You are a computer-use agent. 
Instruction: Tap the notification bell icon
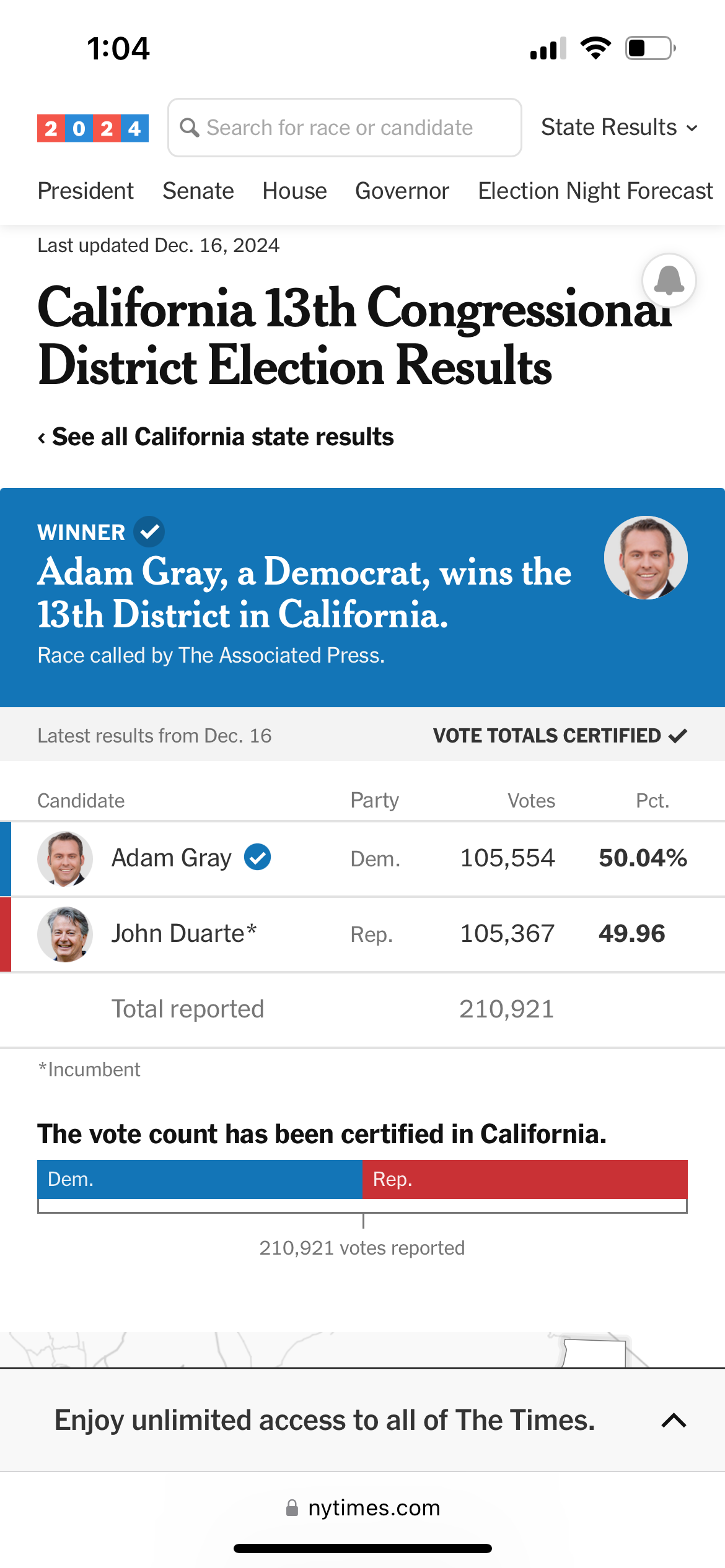click(x=669, y=281)
